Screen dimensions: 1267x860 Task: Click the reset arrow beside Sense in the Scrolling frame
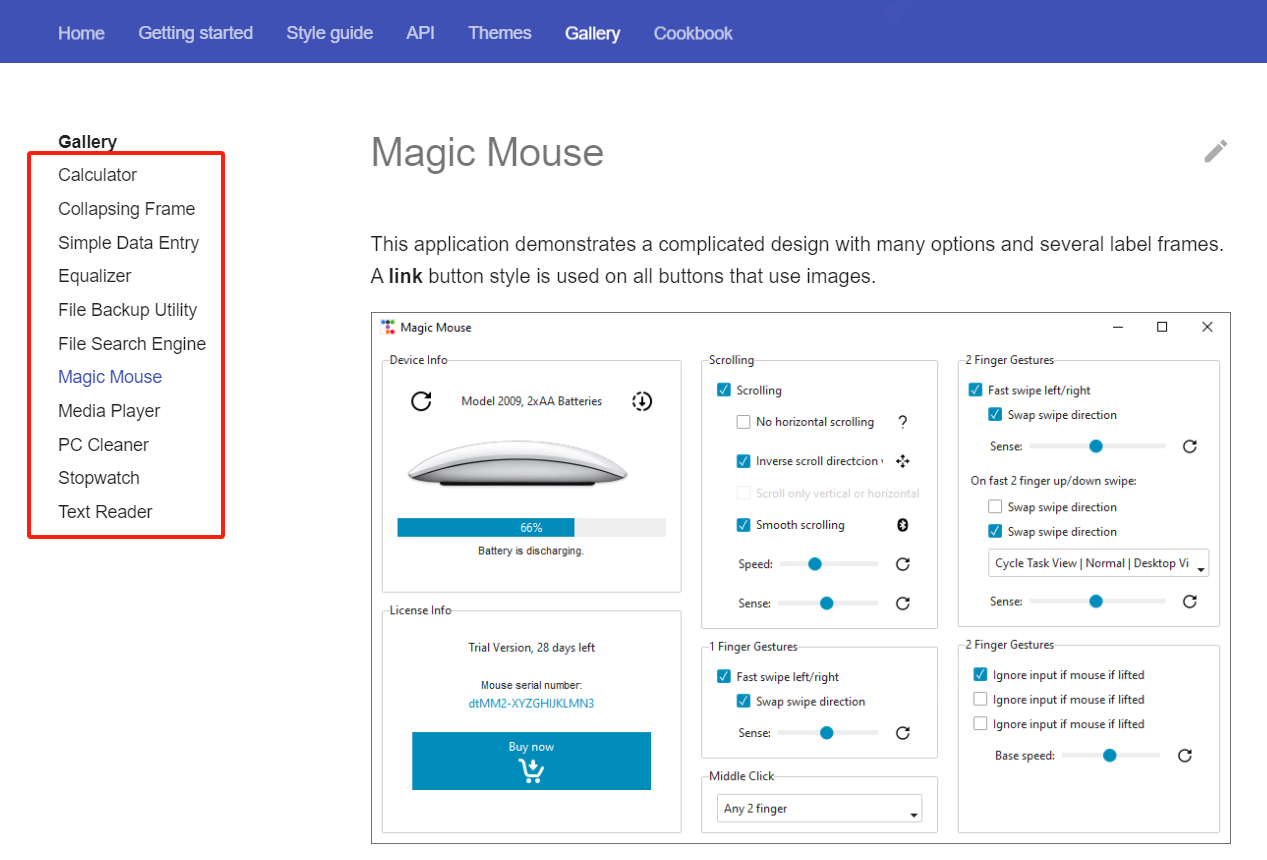[903, 603]
